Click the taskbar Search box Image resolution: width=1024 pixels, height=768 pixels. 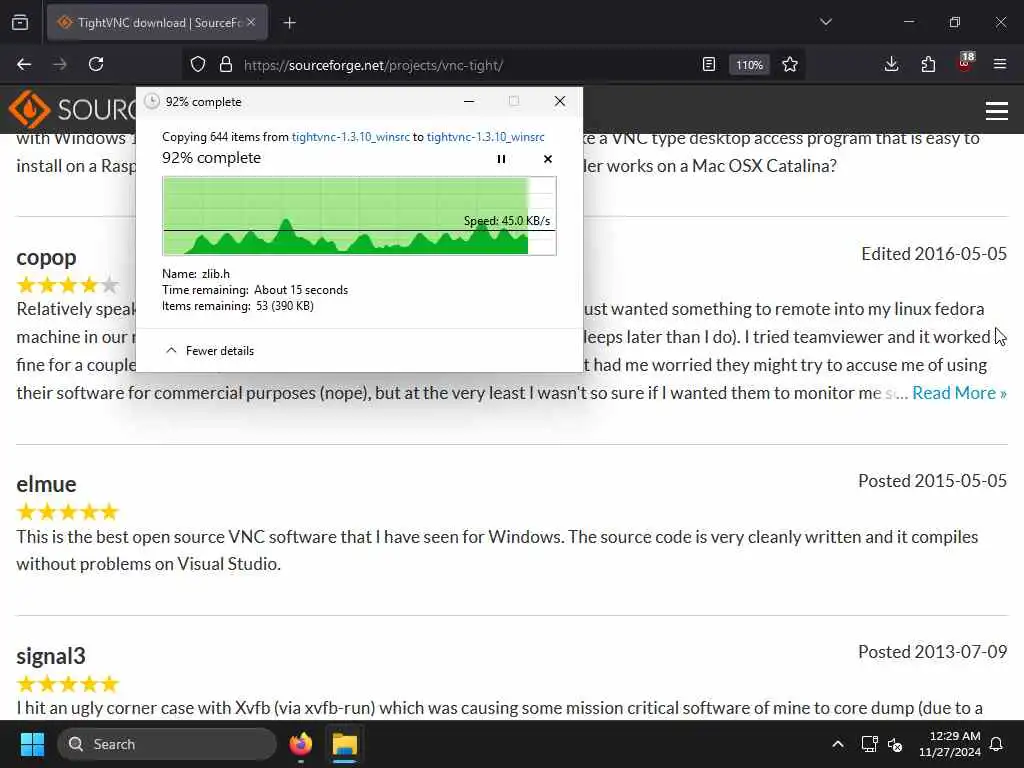[167, 744]
